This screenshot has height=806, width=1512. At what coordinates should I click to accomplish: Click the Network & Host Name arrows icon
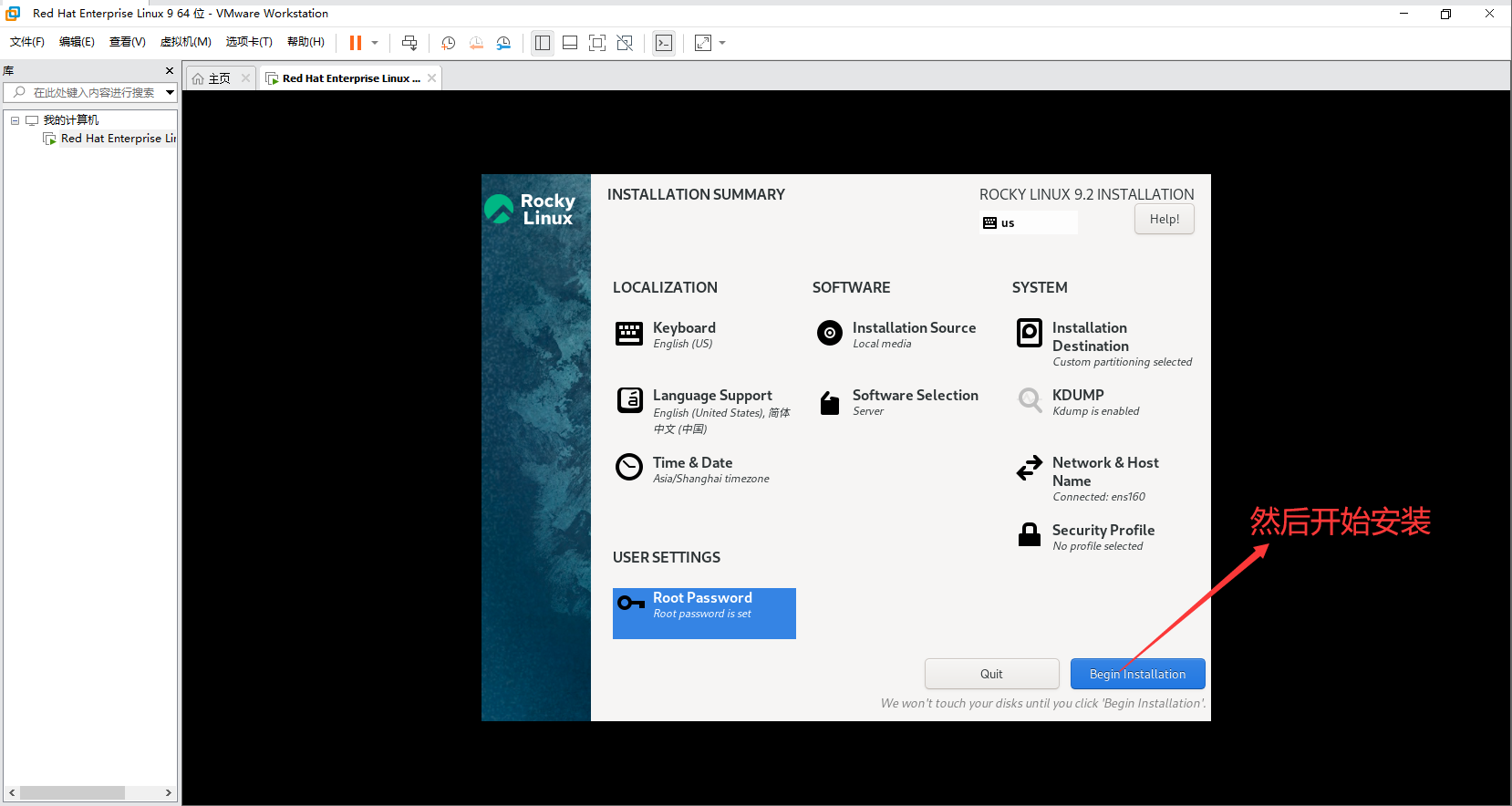[1030, 468]
